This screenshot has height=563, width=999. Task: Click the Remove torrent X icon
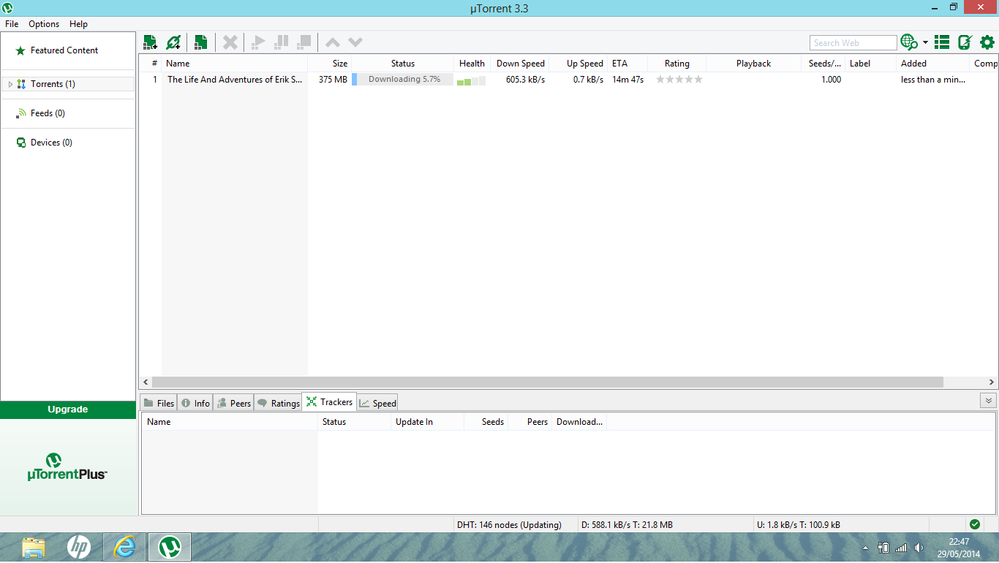[x=230, y=43]
